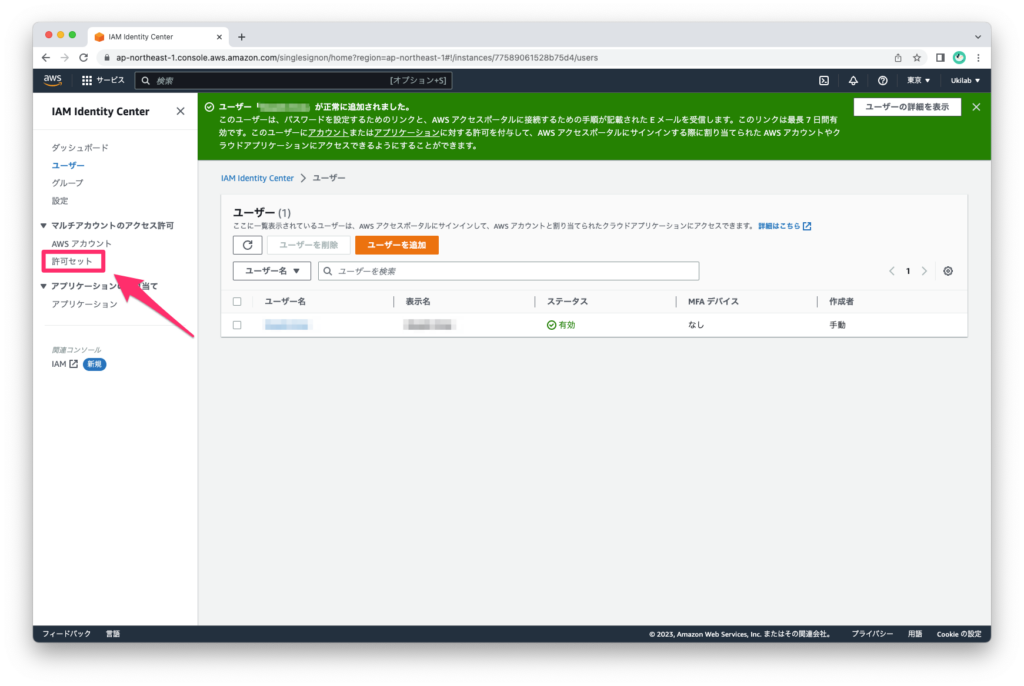The width and height of the screenshot is (1024, 686).
Task: Click the サービス menu label
Action: coord(110,80)
